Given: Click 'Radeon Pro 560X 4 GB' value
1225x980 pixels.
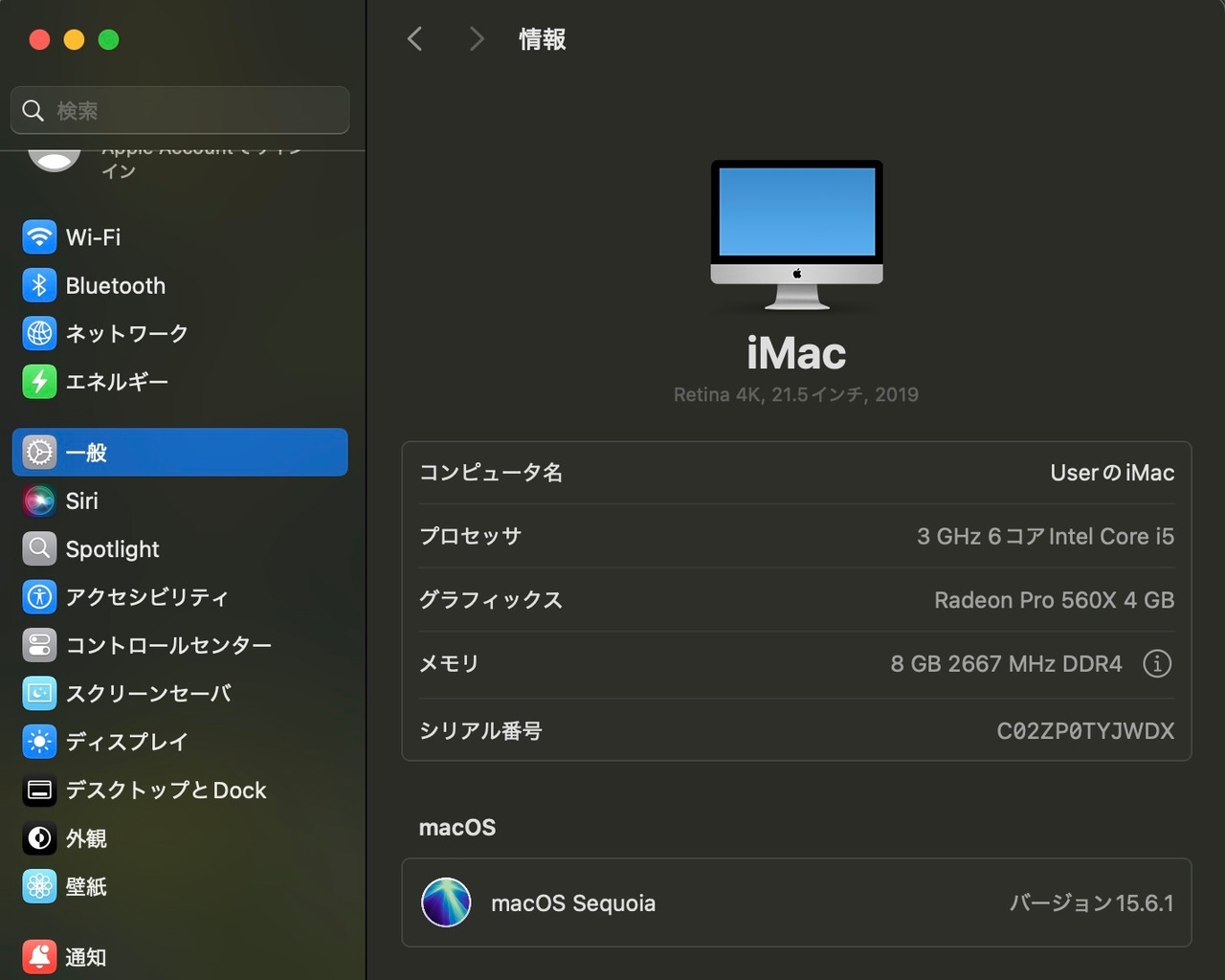Looking at the screenshot, I should coord(1054,600).
